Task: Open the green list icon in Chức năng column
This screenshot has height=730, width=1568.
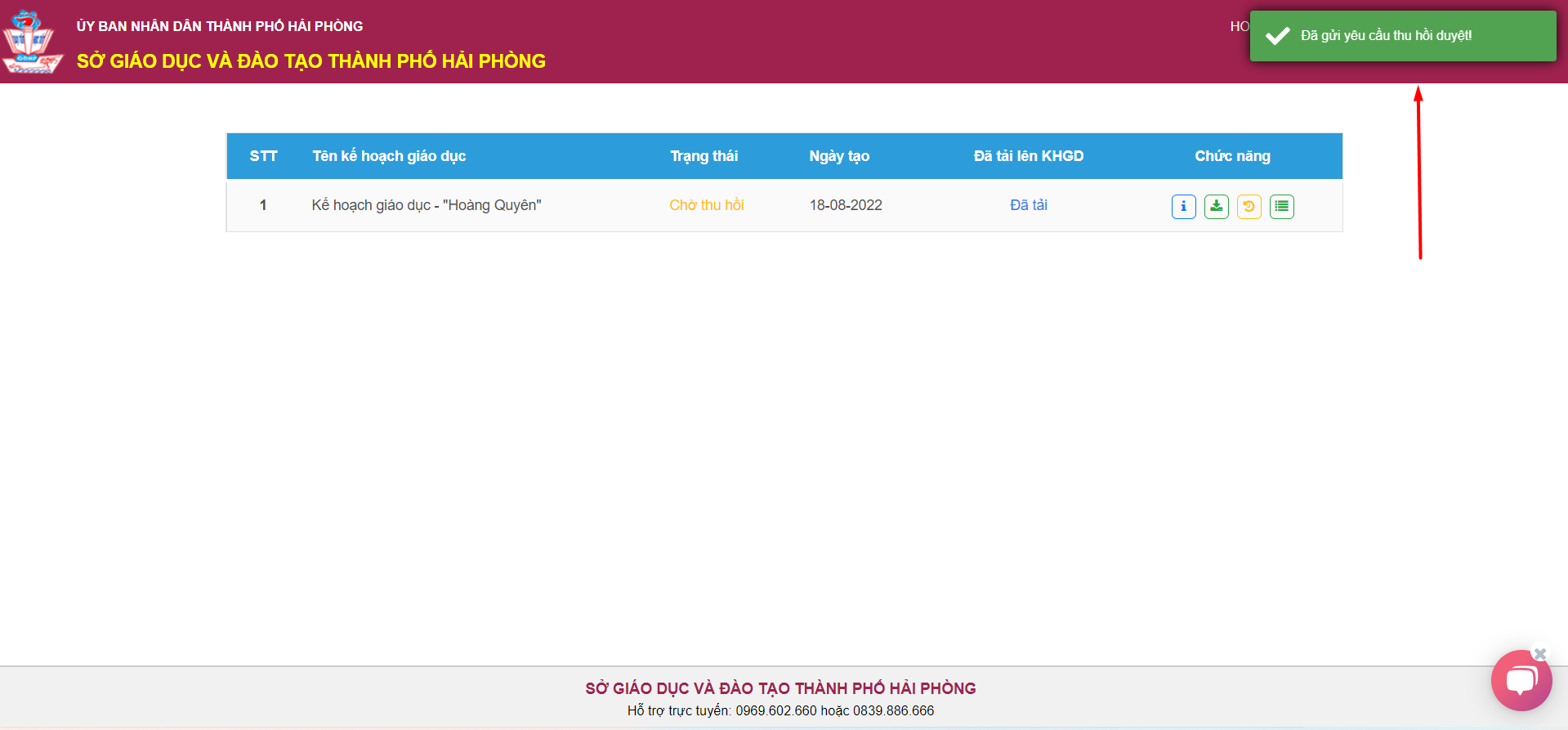Action: (x=1281, y=206)
